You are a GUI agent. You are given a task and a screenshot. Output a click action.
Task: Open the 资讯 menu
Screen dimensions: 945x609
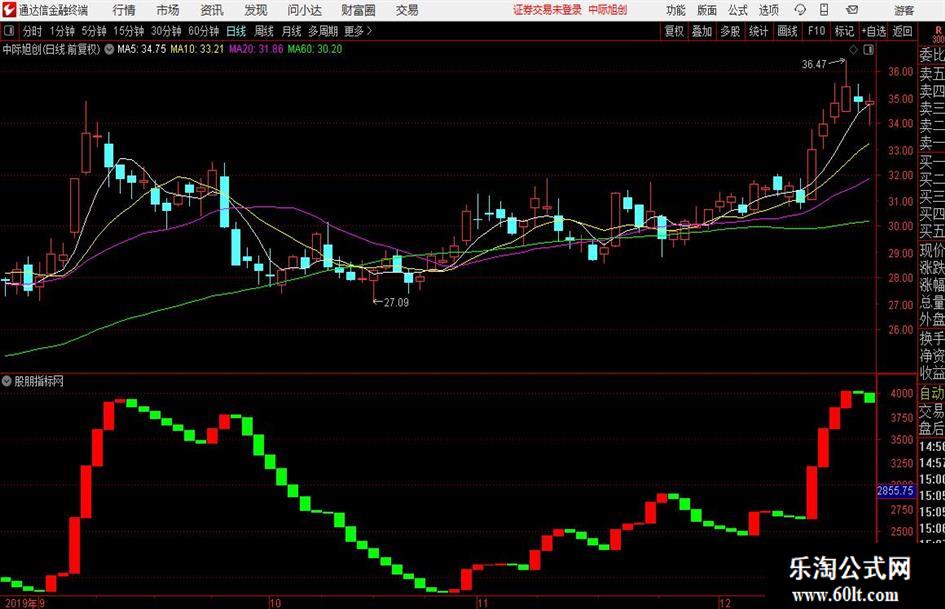212,10
